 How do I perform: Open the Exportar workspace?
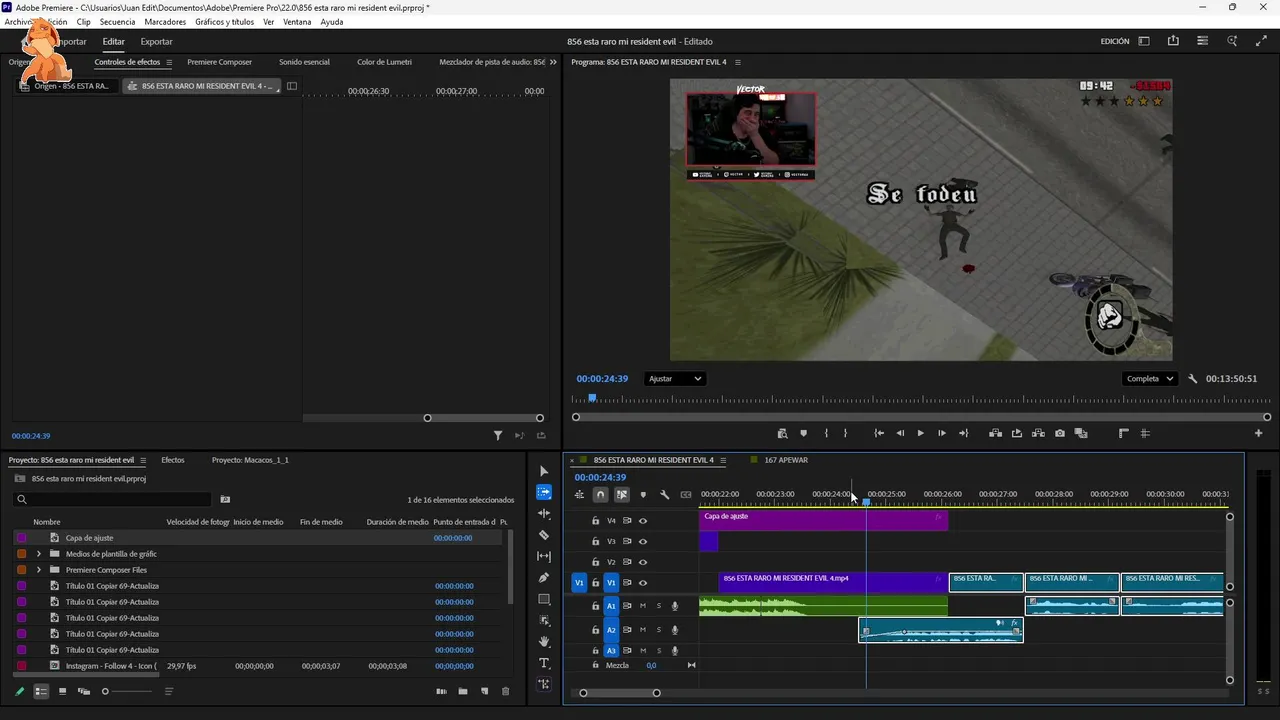[x=156, y=42]
